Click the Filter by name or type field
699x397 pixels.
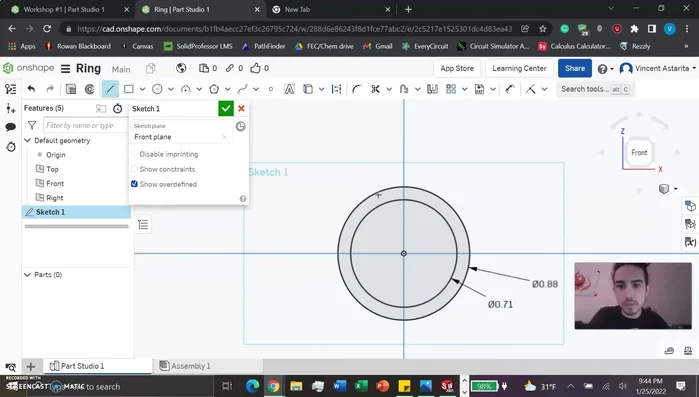[85, 125]
